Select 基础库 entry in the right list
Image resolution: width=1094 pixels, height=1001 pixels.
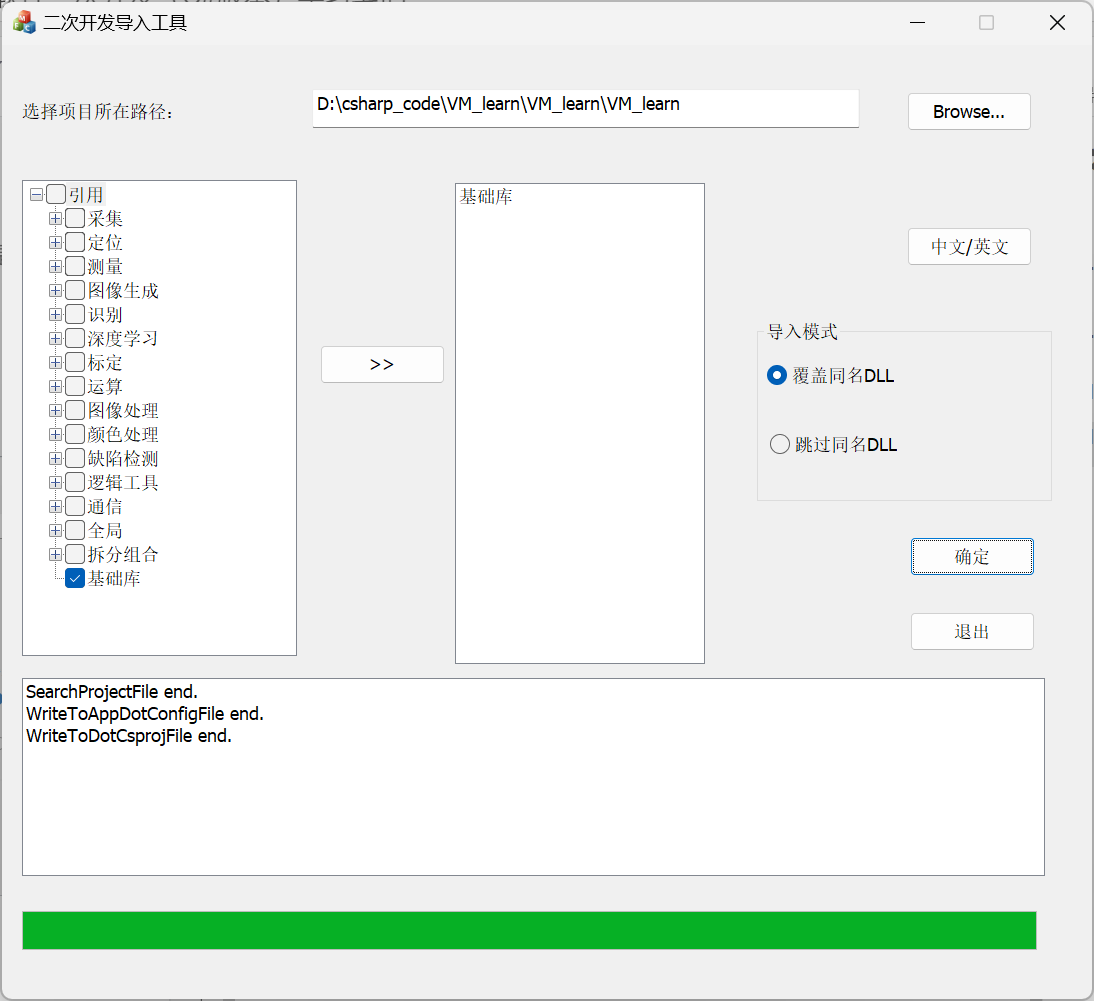point(486,197)
